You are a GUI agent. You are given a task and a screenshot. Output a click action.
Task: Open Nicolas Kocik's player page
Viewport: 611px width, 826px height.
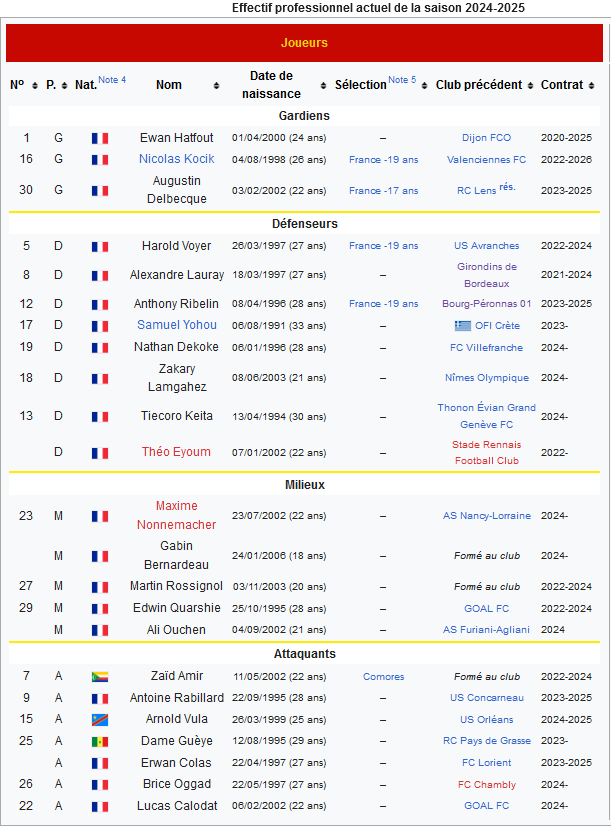(x=177, y=159)
